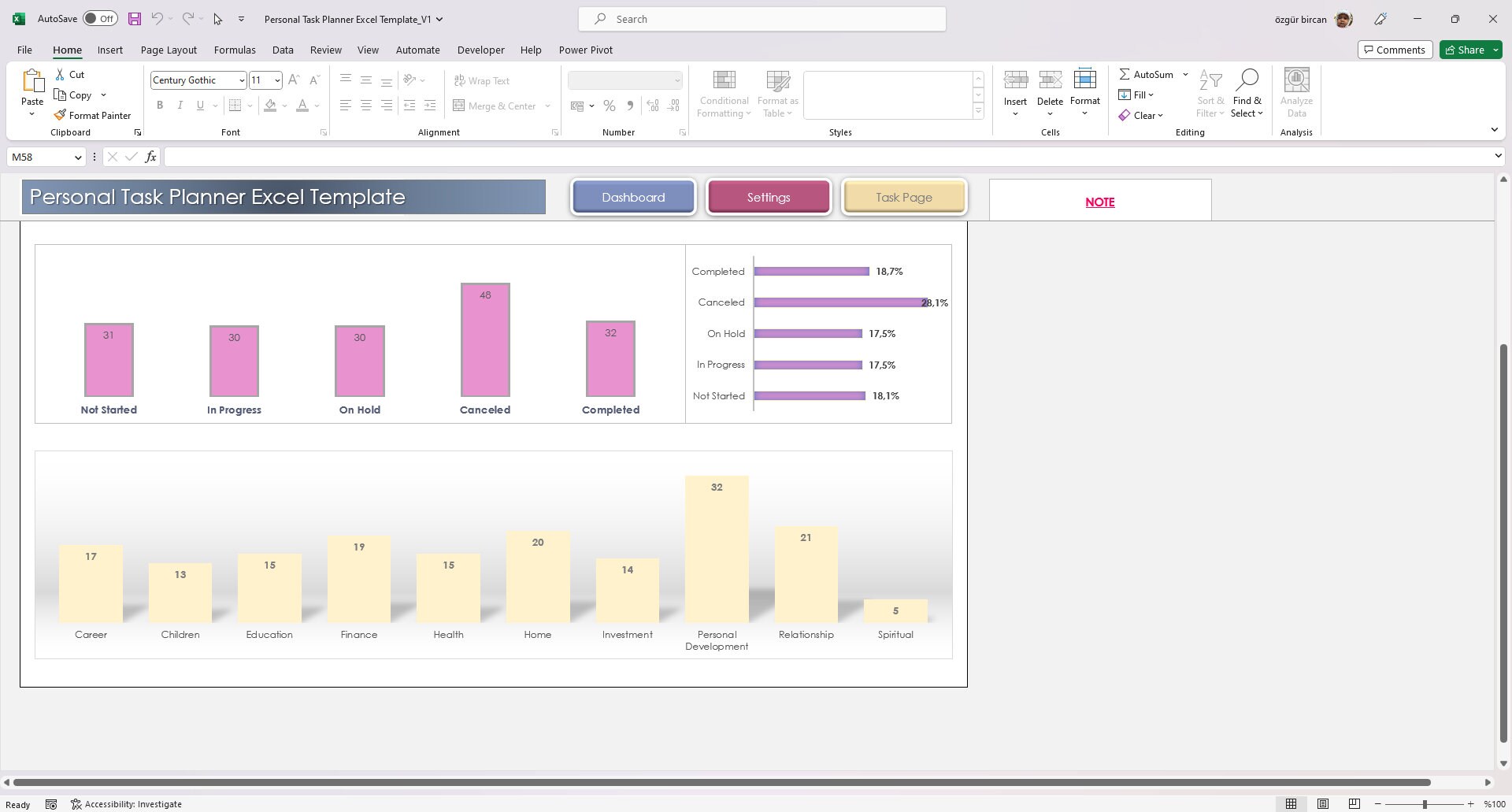Toggle Wrap Text
Image resolution: width=1512 pixels, height=812 pixels.
[481, 80]
